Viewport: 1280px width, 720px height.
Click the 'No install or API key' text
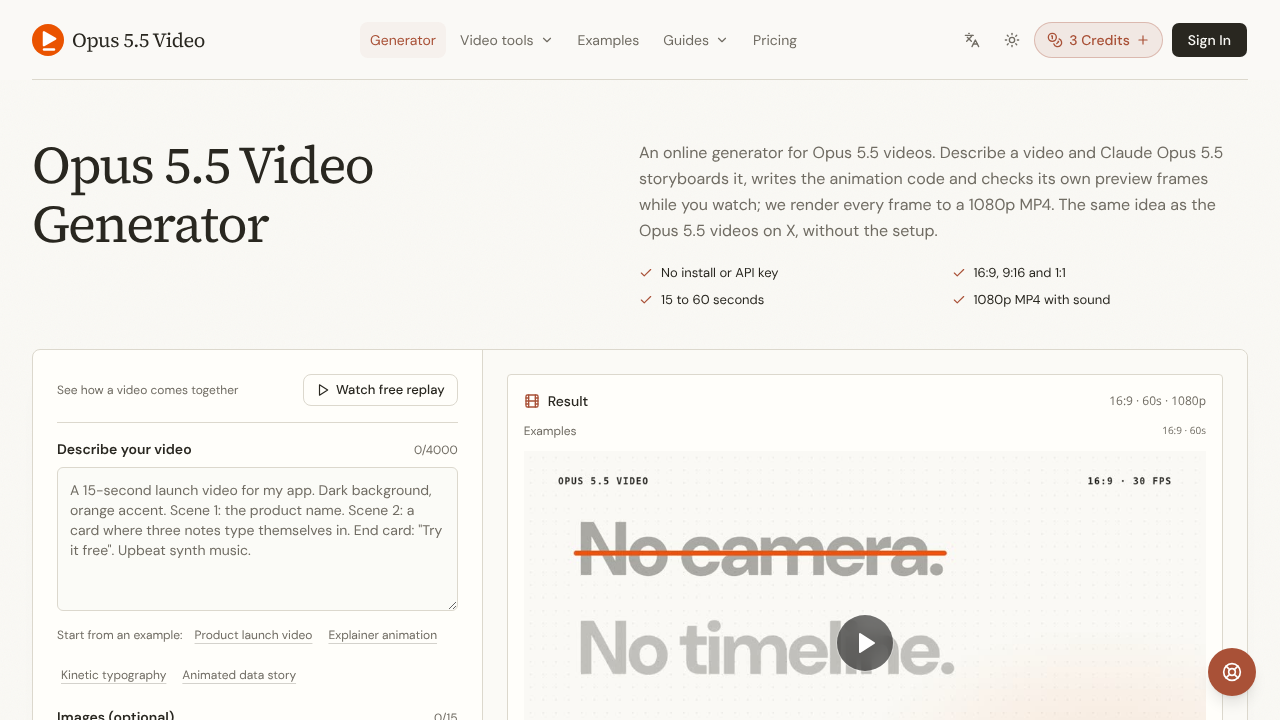pyautogui.click(x=719, y=272)
